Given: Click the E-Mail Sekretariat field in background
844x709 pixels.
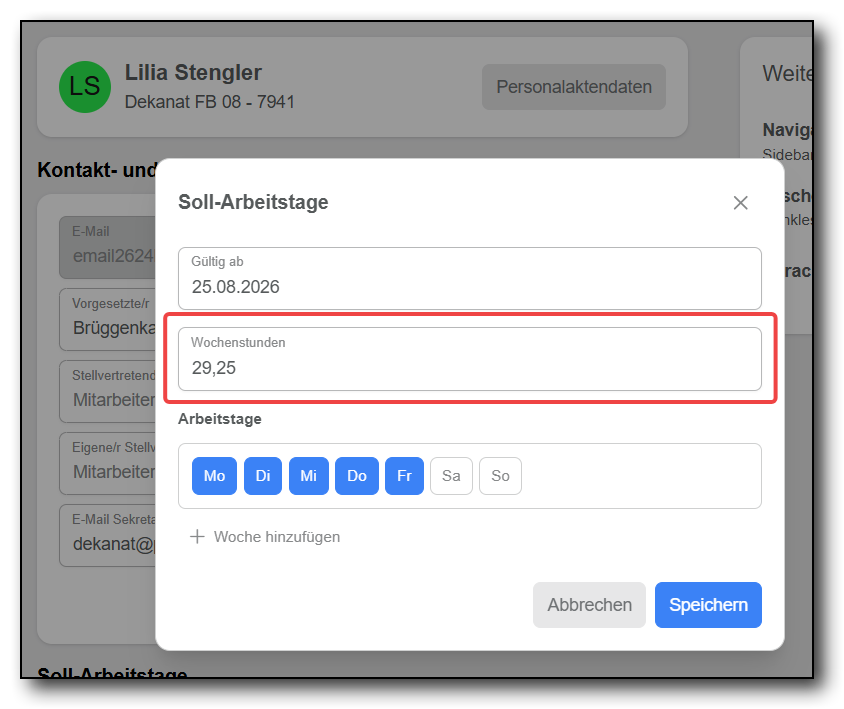Looking at the screenshot, I should (x=108, y=535).
